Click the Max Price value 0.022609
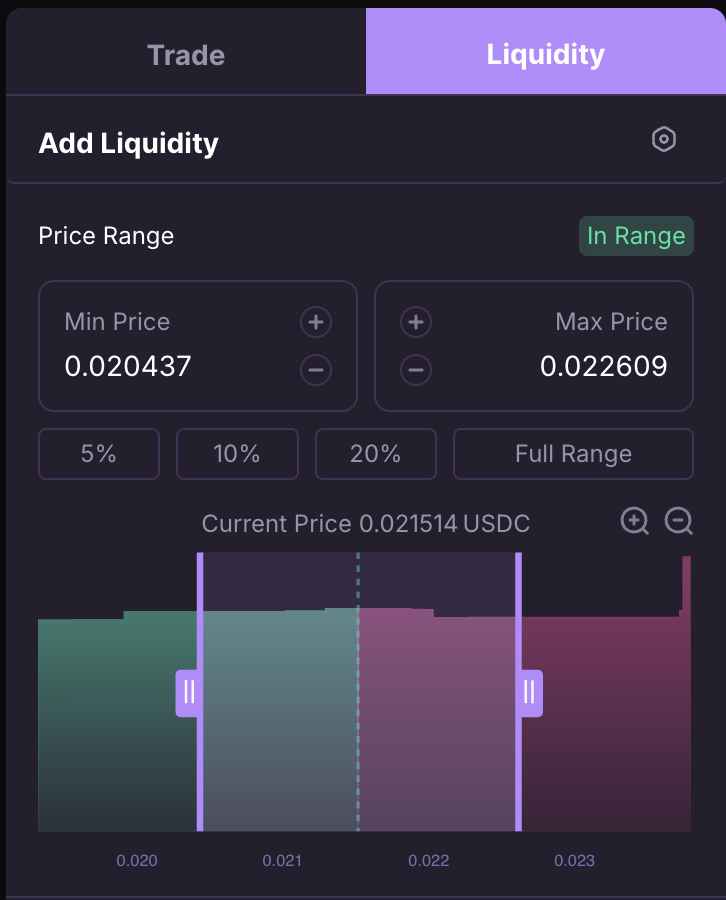The height and width of the screenshot is (900, 726). [x=604, y=367]
